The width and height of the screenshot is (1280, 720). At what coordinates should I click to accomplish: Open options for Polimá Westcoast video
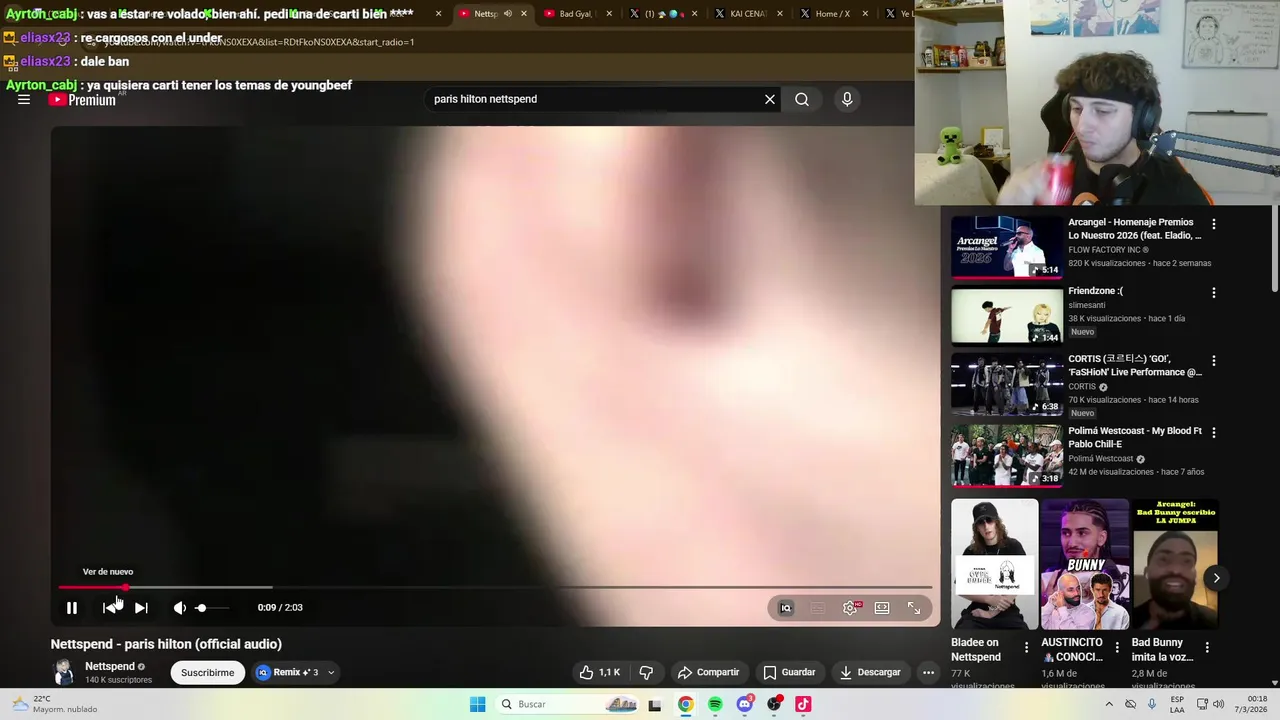1214,433
